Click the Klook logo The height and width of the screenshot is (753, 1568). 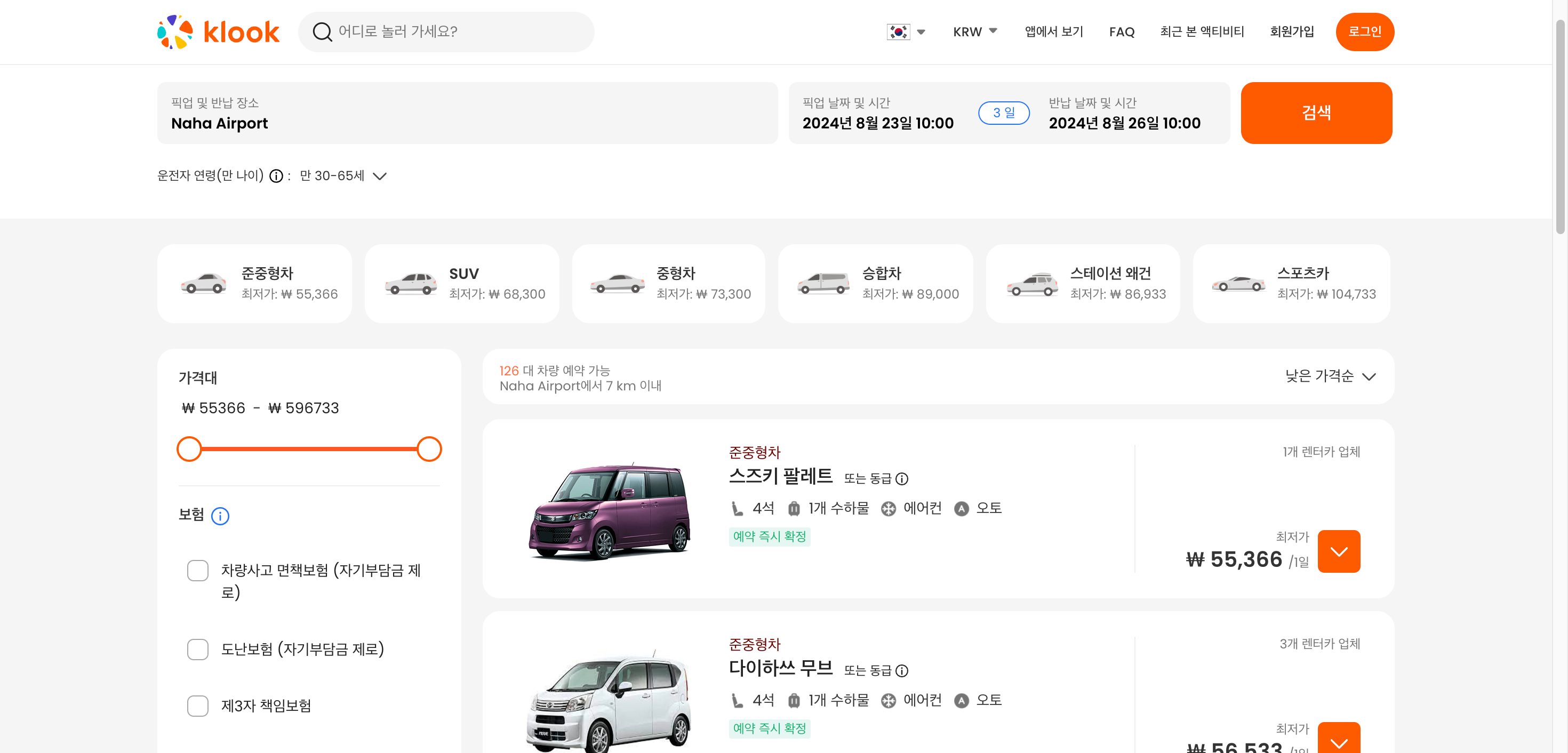coord(218,31)
